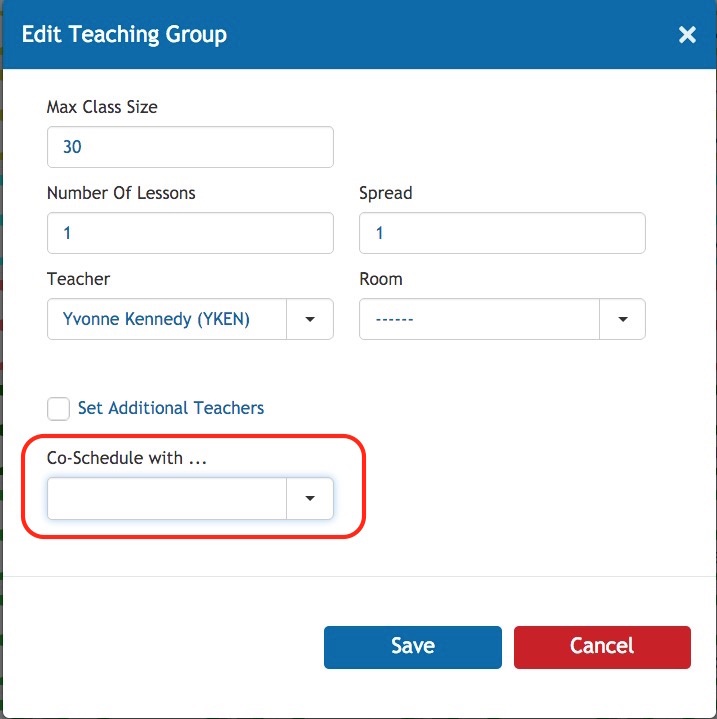The image size is (717, 719).
Task: Click the Set Additional Teachers label text
Action: [171, 408]
